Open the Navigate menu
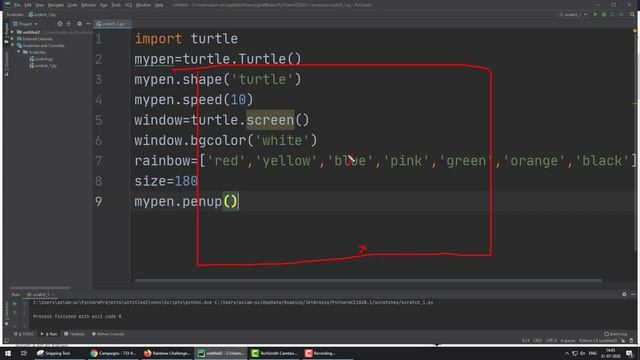The image size is (640, 360). pyautogui.click(x=56, y=5)
